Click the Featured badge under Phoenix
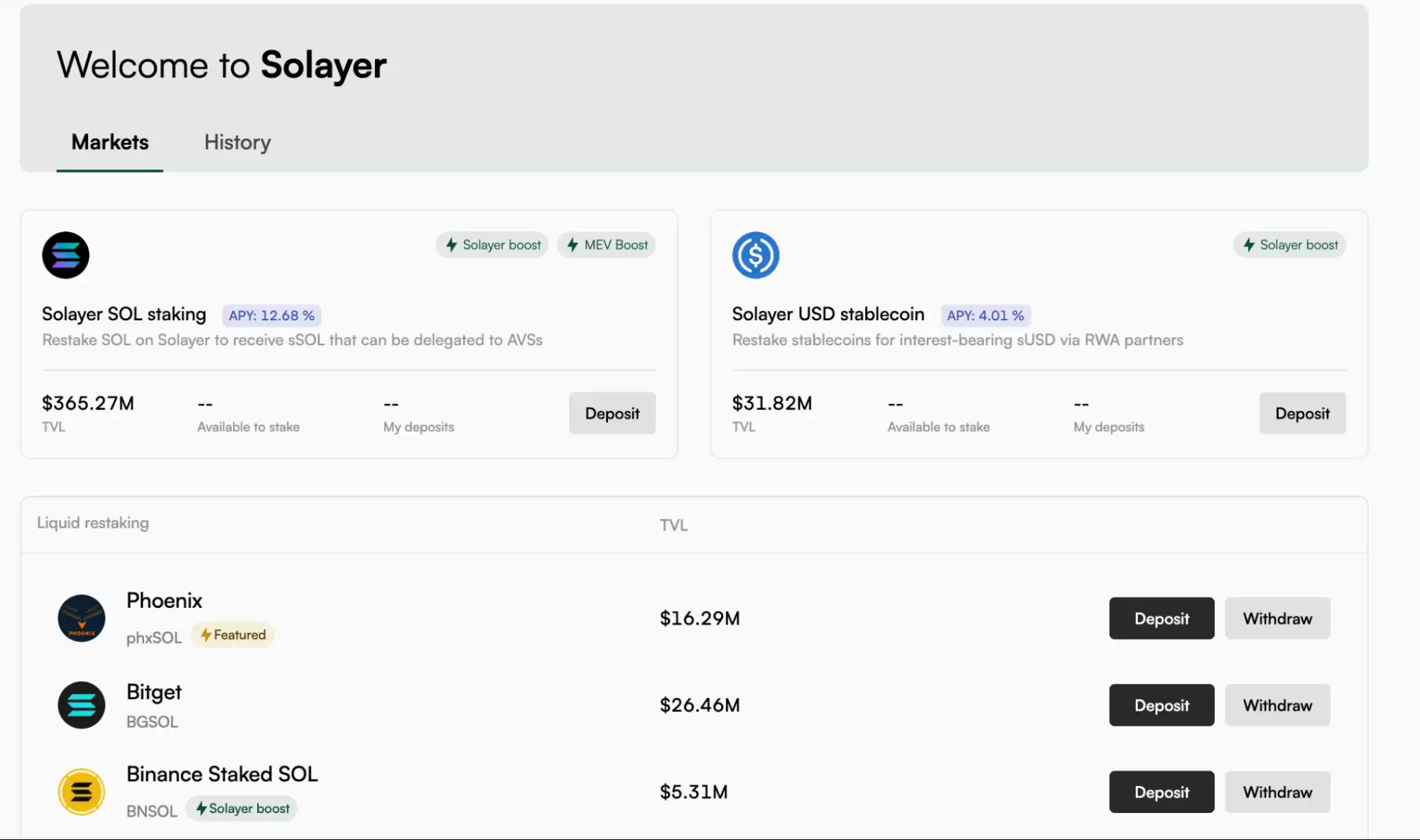This screenshot has width=1420, height=840. [x=232, y=635]
